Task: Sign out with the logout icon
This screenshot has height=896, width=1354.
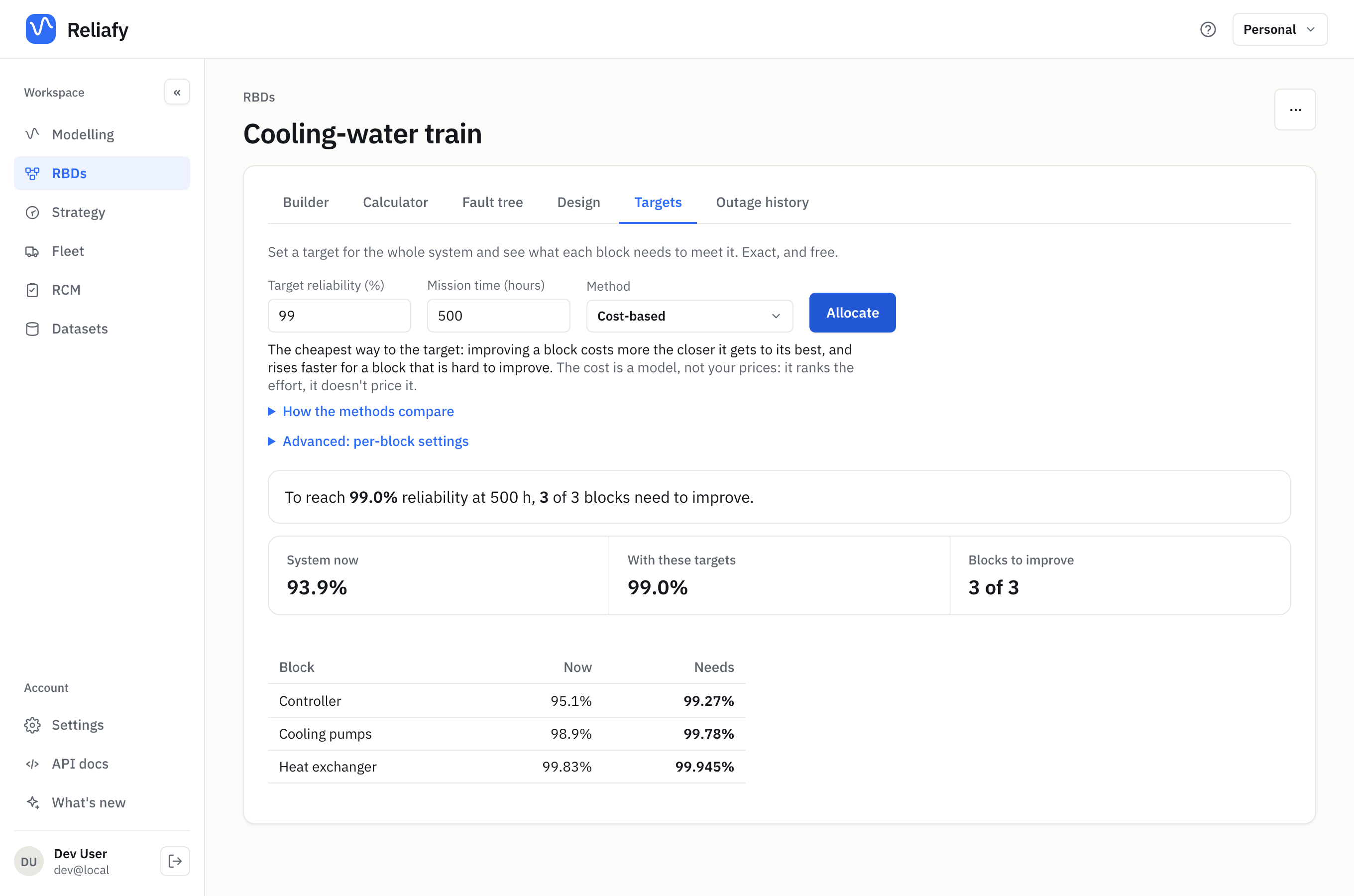Action: [175, 861]
